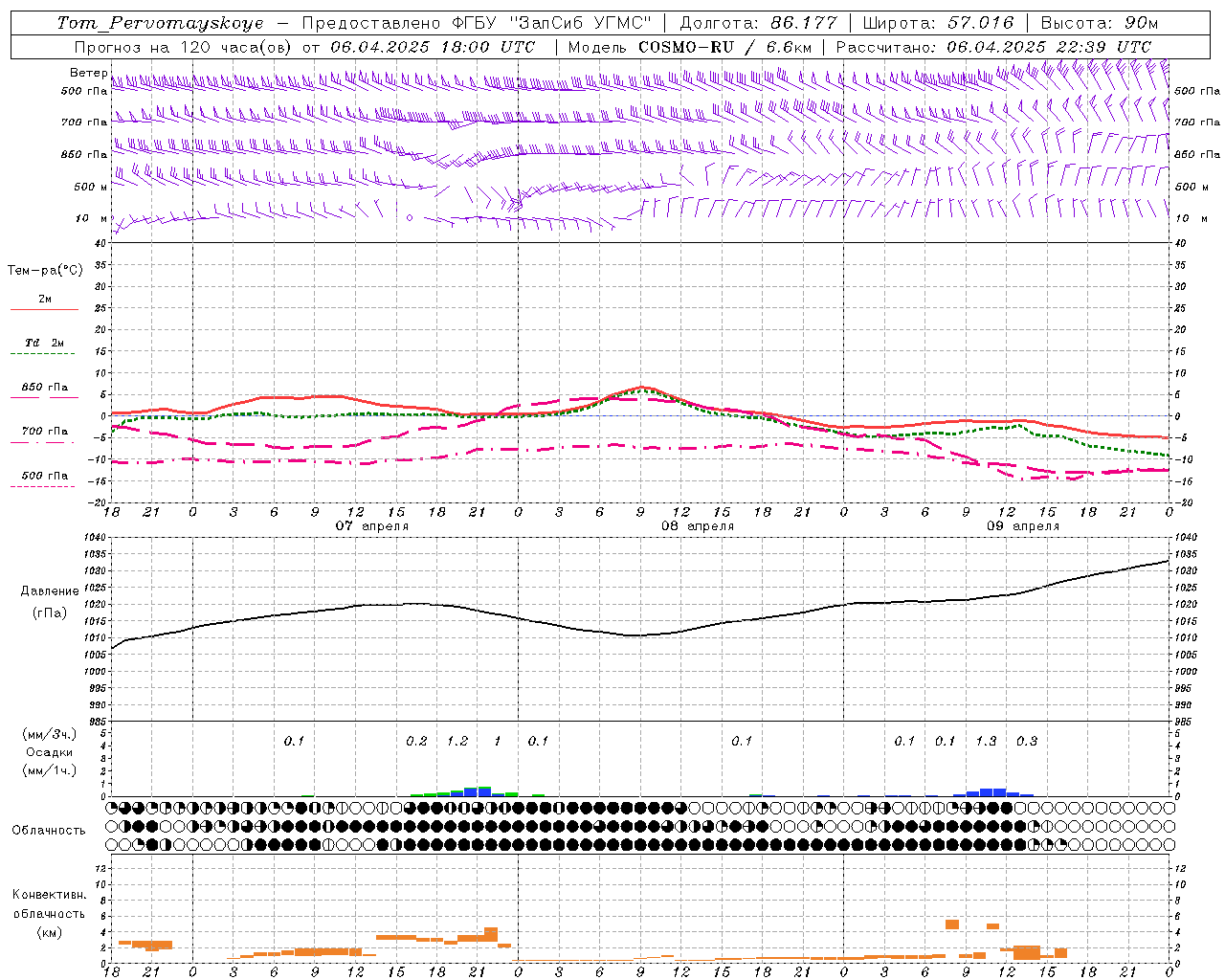Click the 3-hour precipitation value 0.3
The width and height of the screenshot is (1225, 980).
[x=1027, y=742]
